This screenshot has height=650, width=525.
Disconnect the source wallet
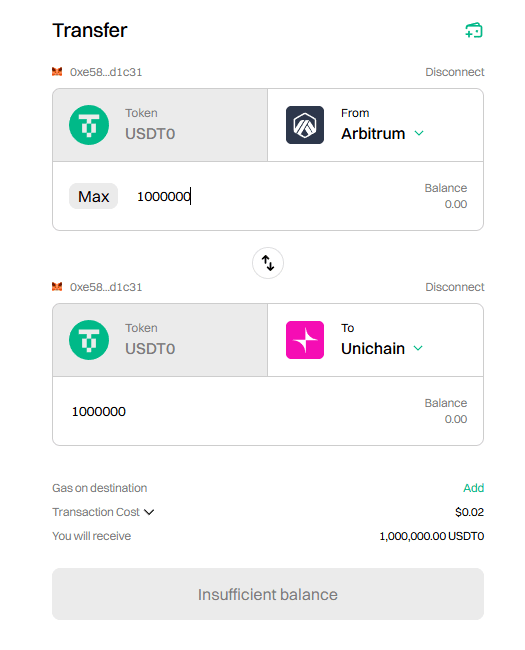455,72
